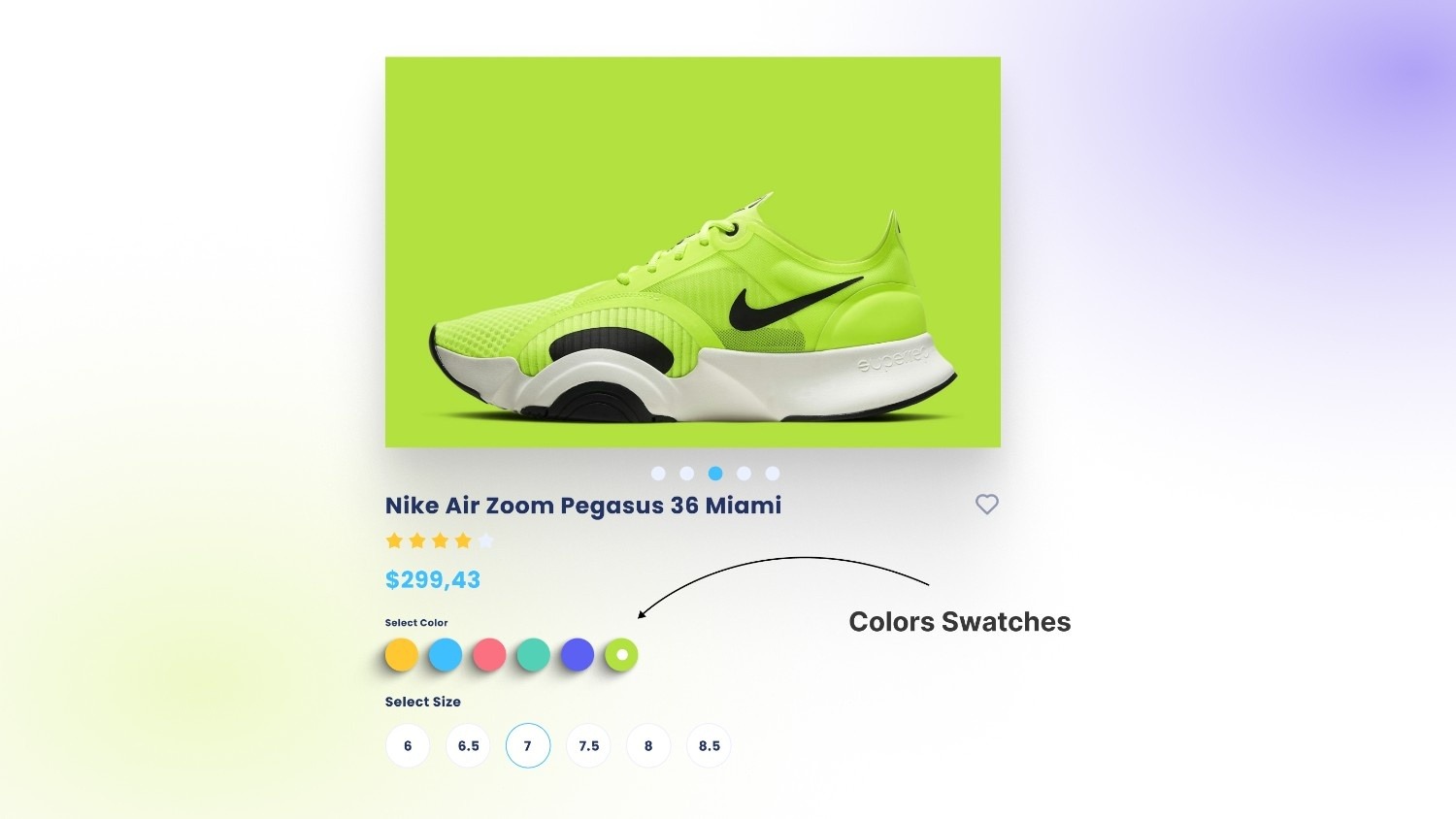Viewport: 1456px width, 819px height.
Task: Open Nike Air Zoom Pegasus 36 Miami title
Action: pos(583,506)
